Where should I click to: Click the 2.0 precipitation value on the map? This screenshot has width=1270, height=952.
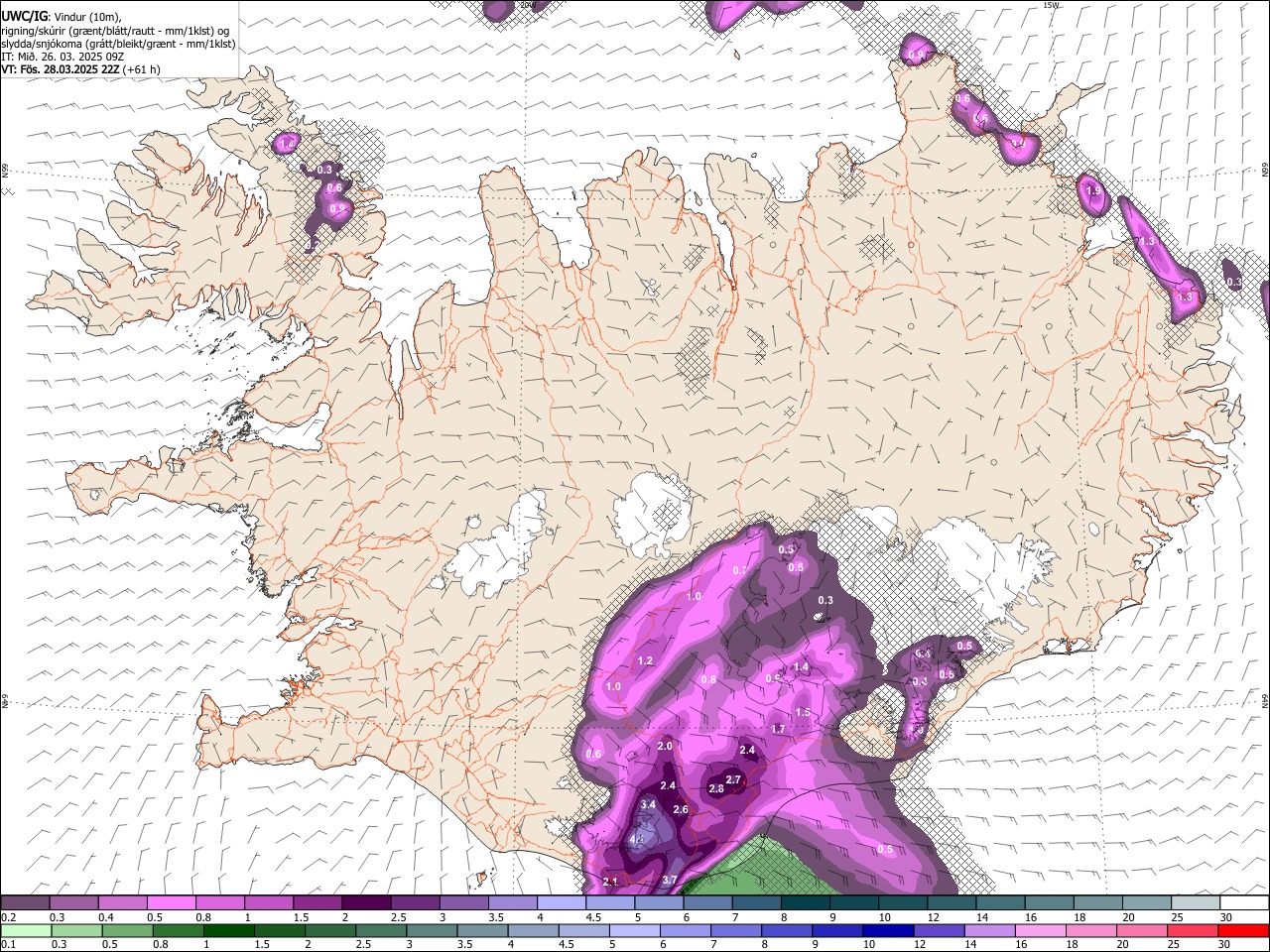point(665,746)
